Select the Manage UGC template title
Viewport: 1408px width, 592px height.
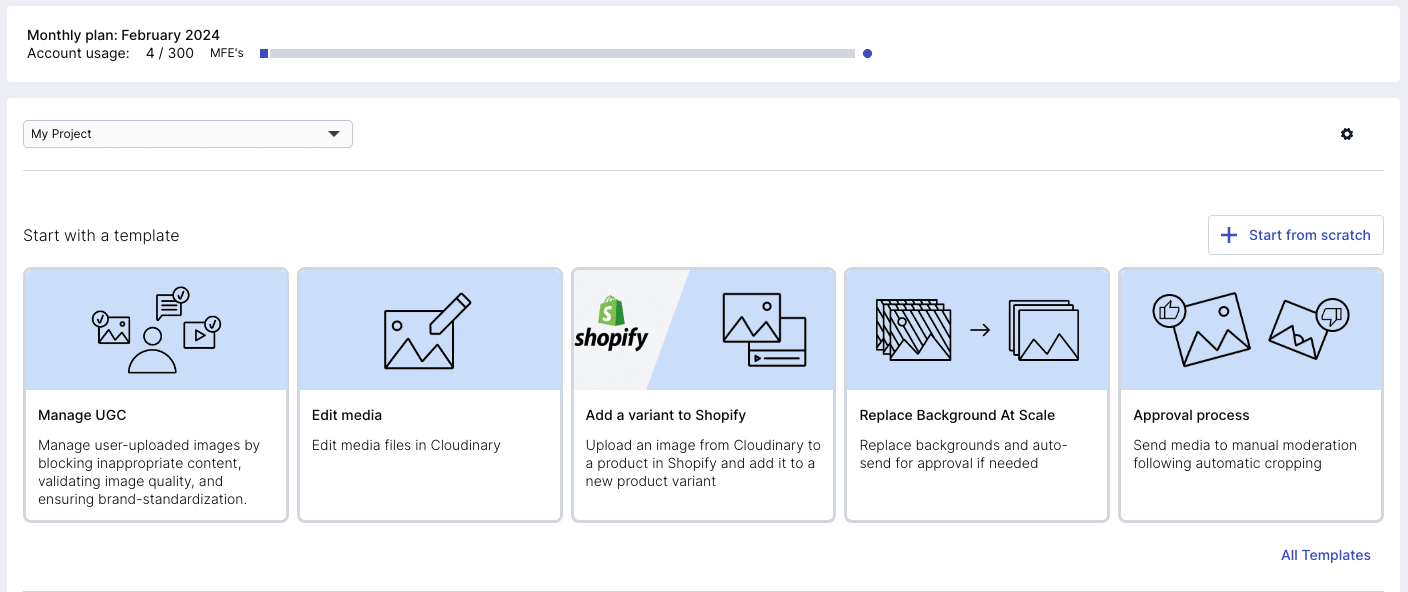[82, 415]
